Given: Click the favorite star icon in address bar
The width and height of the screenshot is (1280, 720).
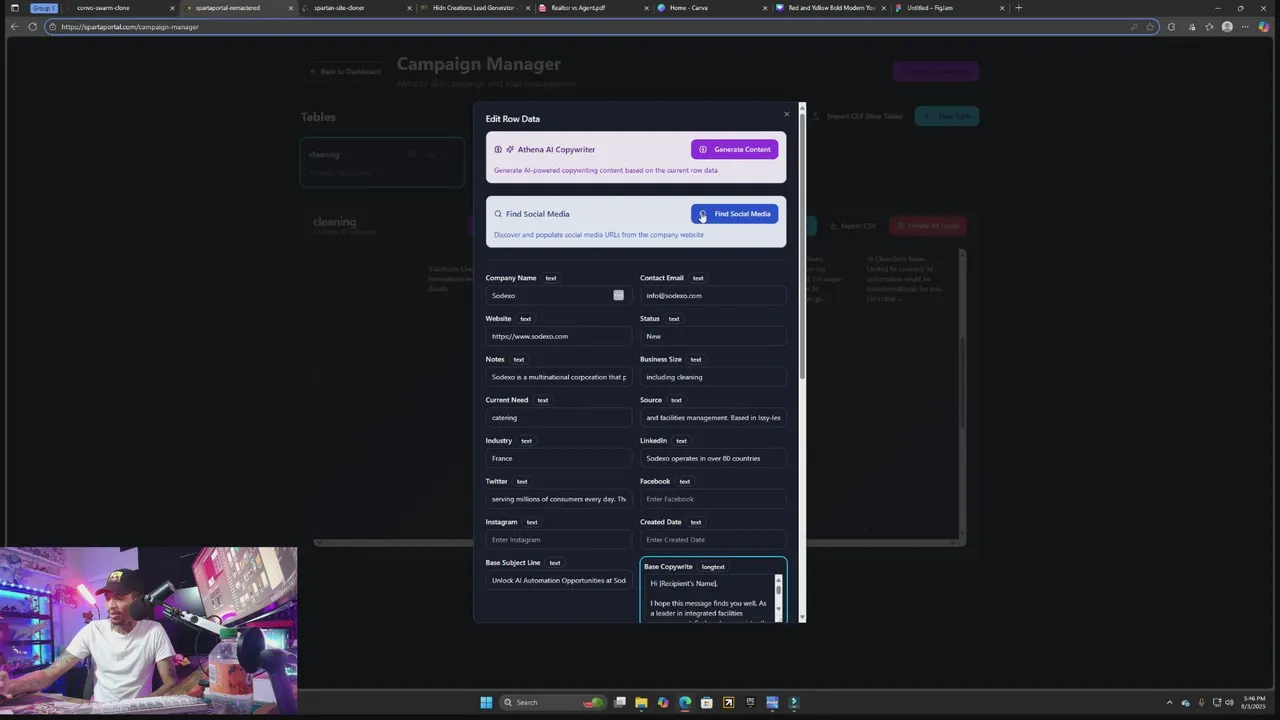Looking at the screenshot, I should pyautogui.click(x=1150, y=27).
